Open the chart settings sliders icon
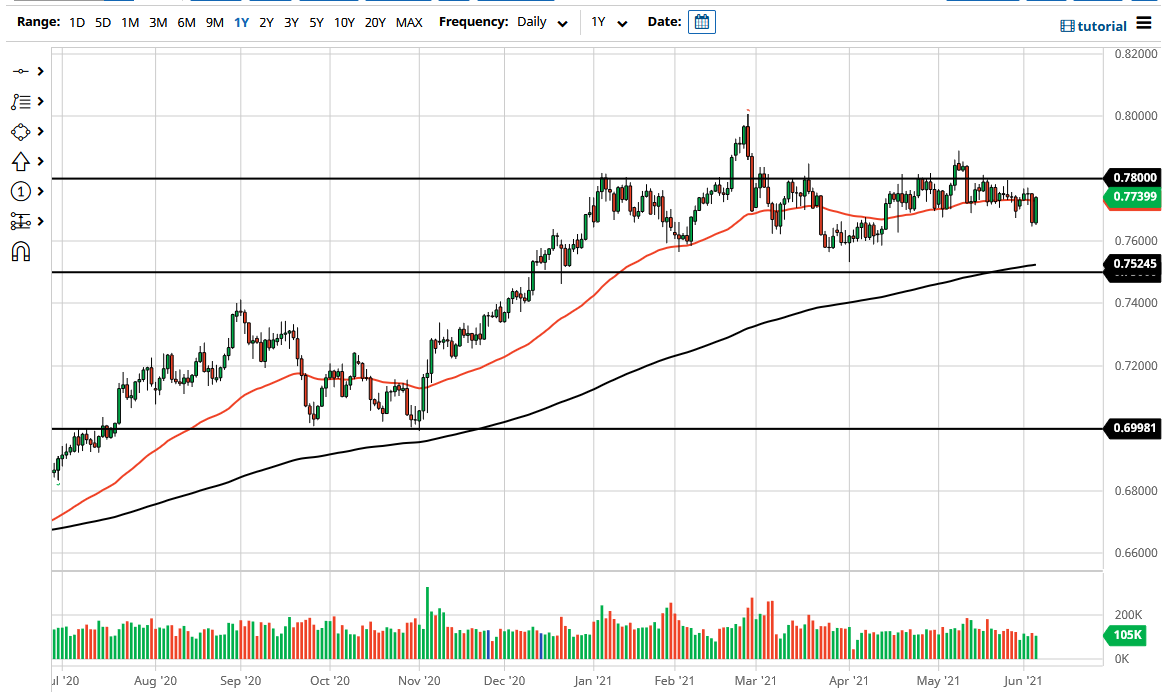The image size is (1168, 696). click(x=21, y=221)
